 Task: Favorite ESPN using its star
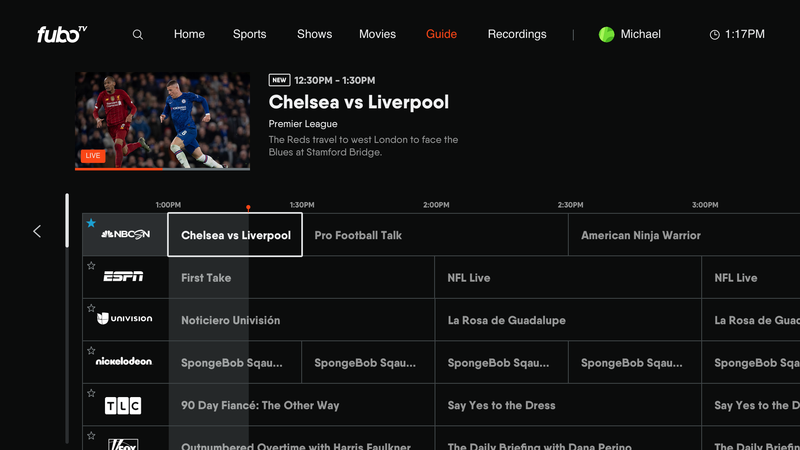pos(91,265)
